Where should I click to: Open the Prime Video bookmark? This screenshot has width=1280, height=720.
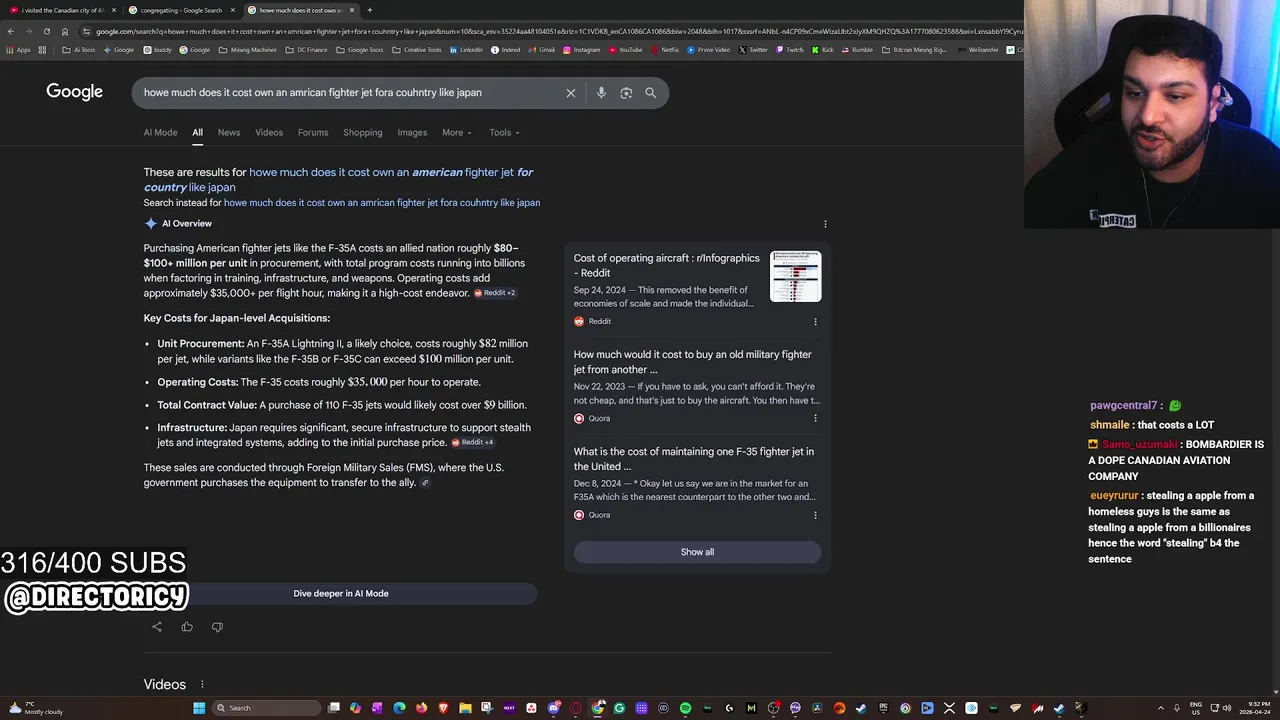tap(709, 49)
